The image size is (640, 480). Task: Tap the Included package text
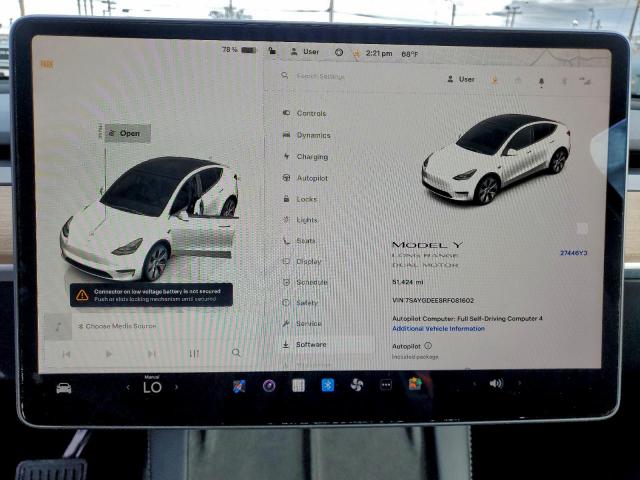pos(415,357)
